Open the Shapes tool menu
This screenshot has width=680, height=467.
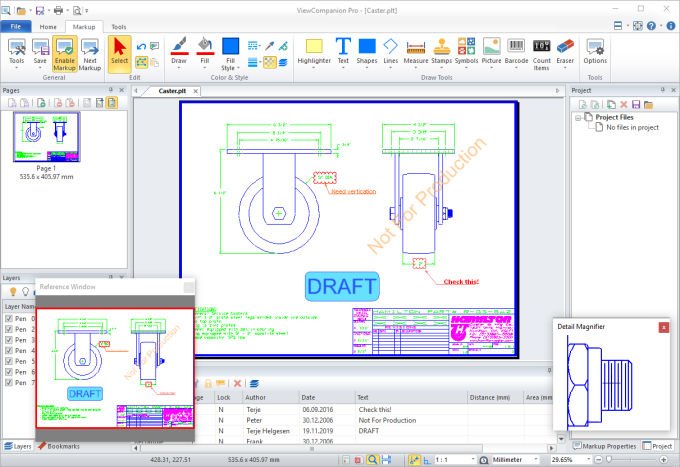[367, 53]
